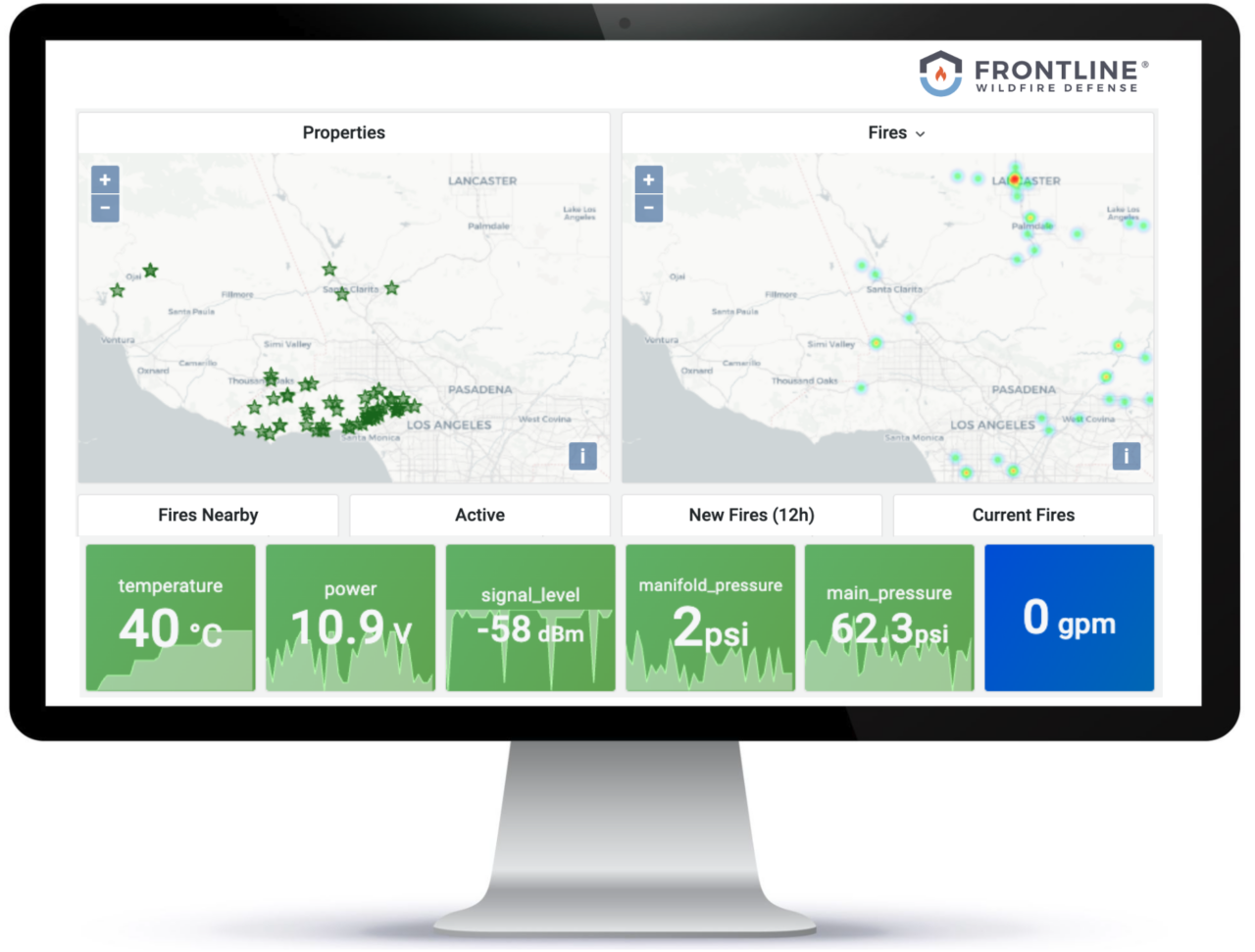The image size is (1255, 952).
Task: Click the main_pressure 62.3 psi tile
Action: pos(889,618)
